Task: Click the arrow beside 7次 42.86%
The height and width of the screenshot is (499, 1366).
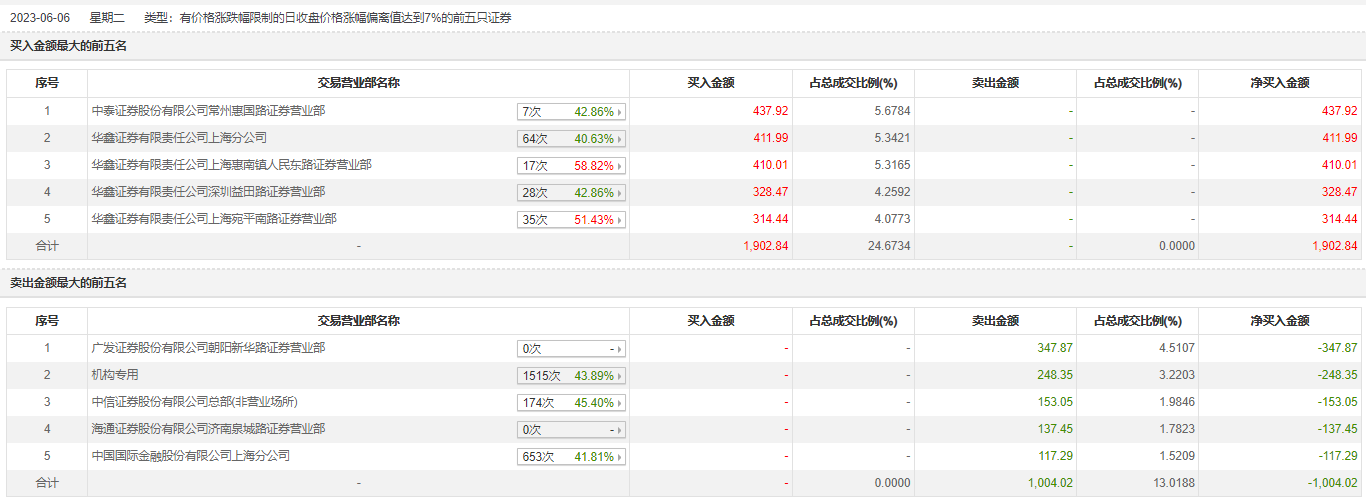Action: click(x=620, y=112)
